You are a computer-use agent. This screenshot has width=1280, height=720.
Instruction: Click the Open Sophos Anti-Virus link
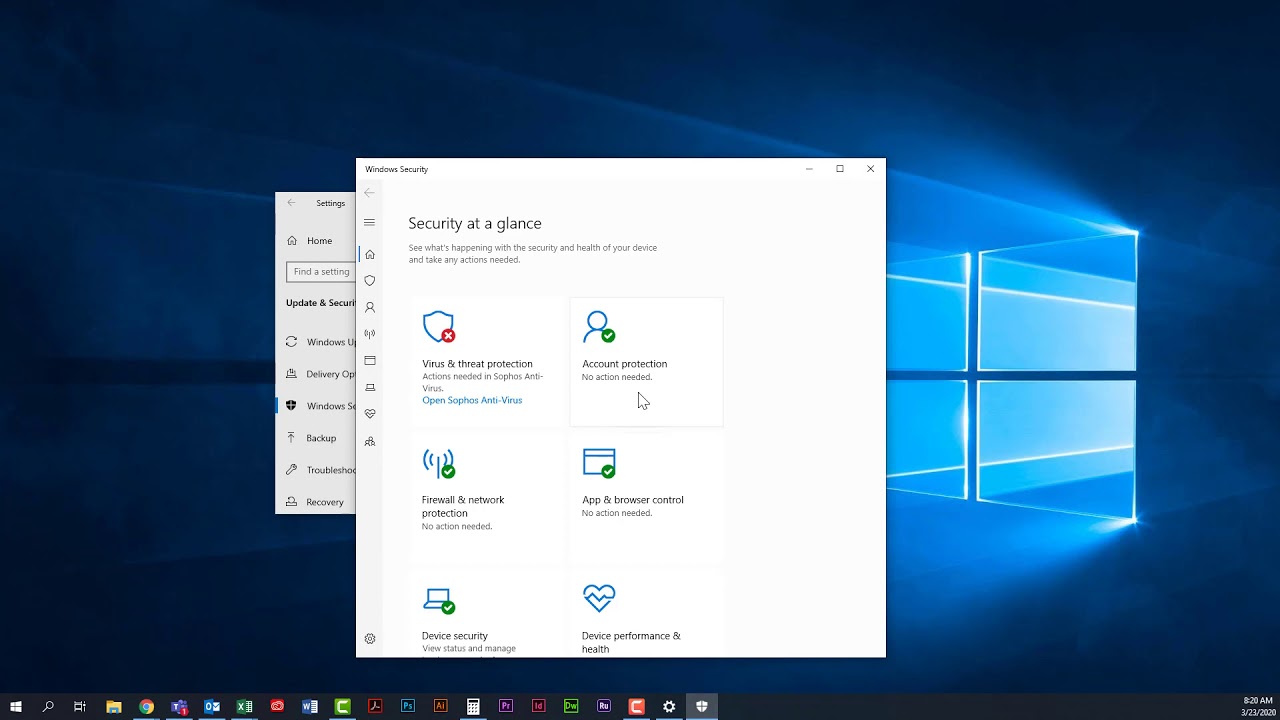(x=472, y=400)
